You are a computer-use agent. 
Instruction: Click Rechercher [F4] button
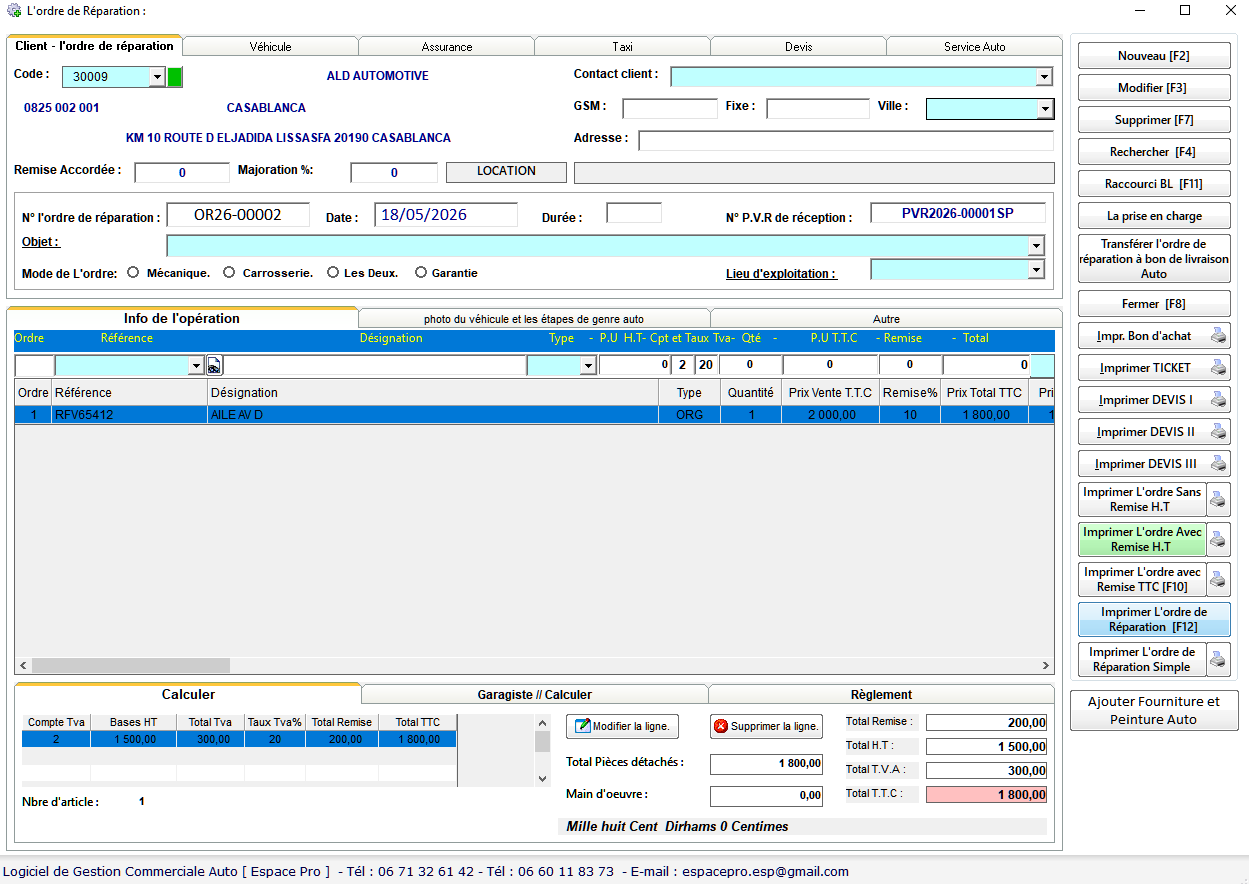(1153, 152)
